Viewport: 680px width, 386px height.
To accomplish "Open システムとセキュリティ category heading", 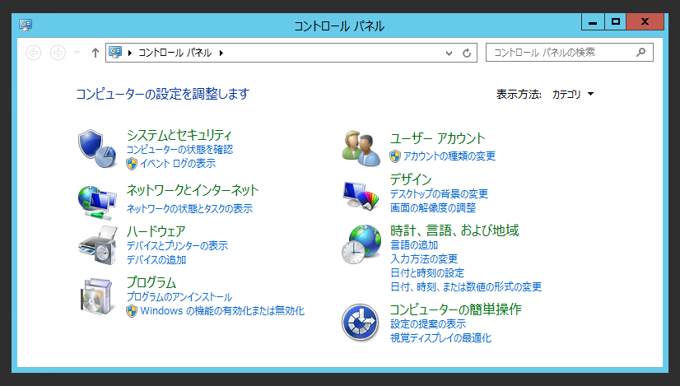I will [179, 135].
